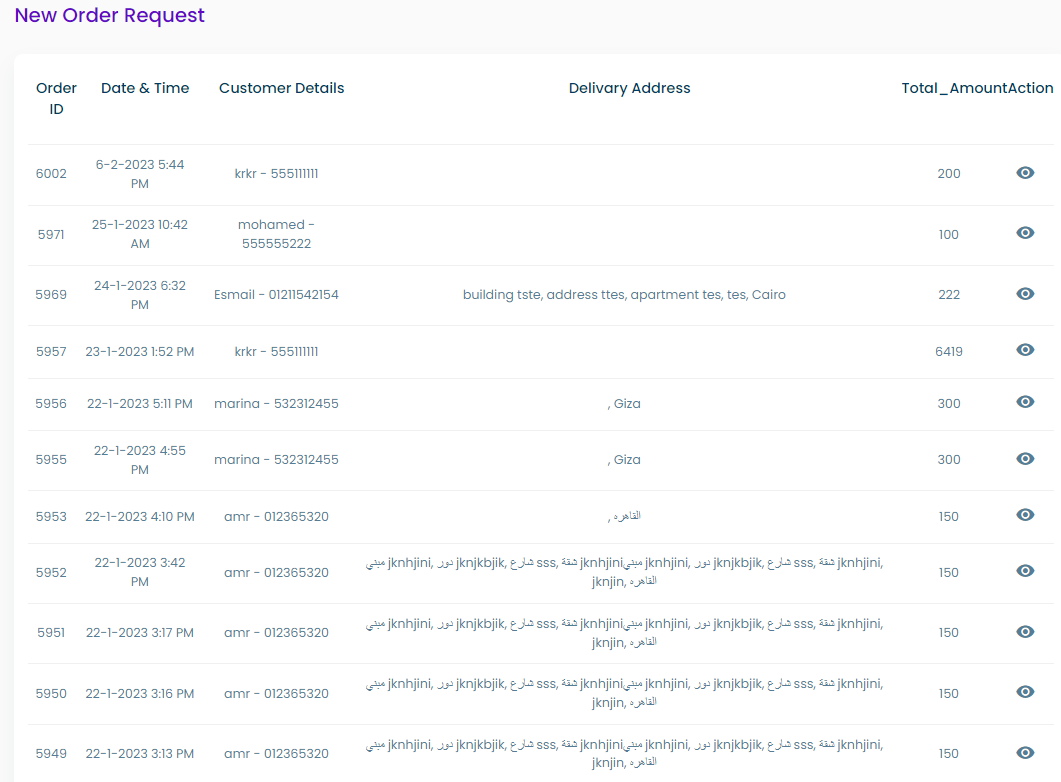Click customer krkr in order 5957 row

click(276, 352)
